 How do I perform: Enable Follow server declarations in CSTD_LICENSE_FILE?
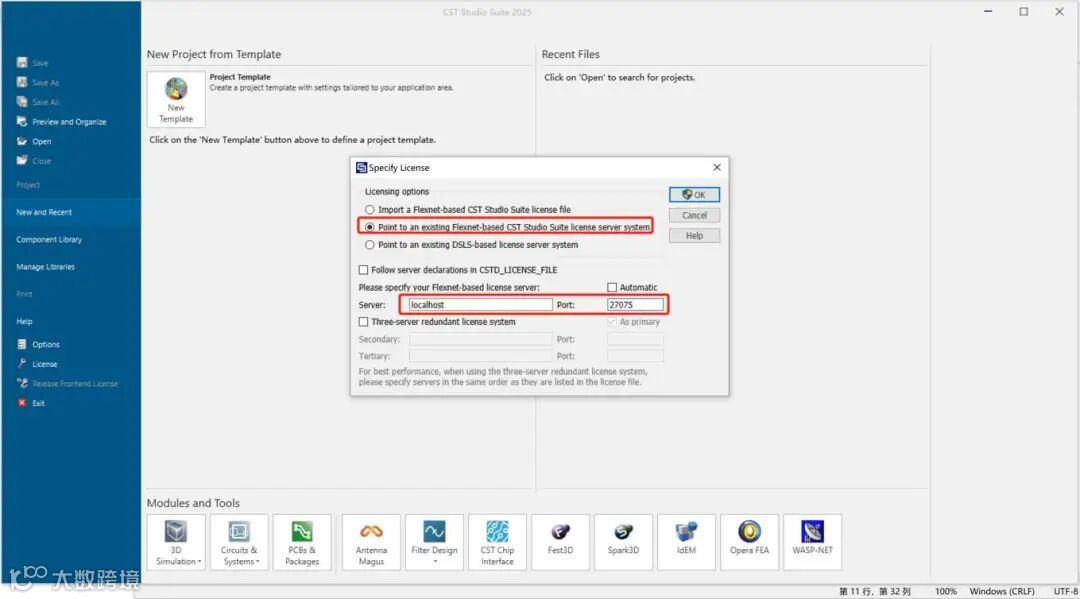point(363,270)
